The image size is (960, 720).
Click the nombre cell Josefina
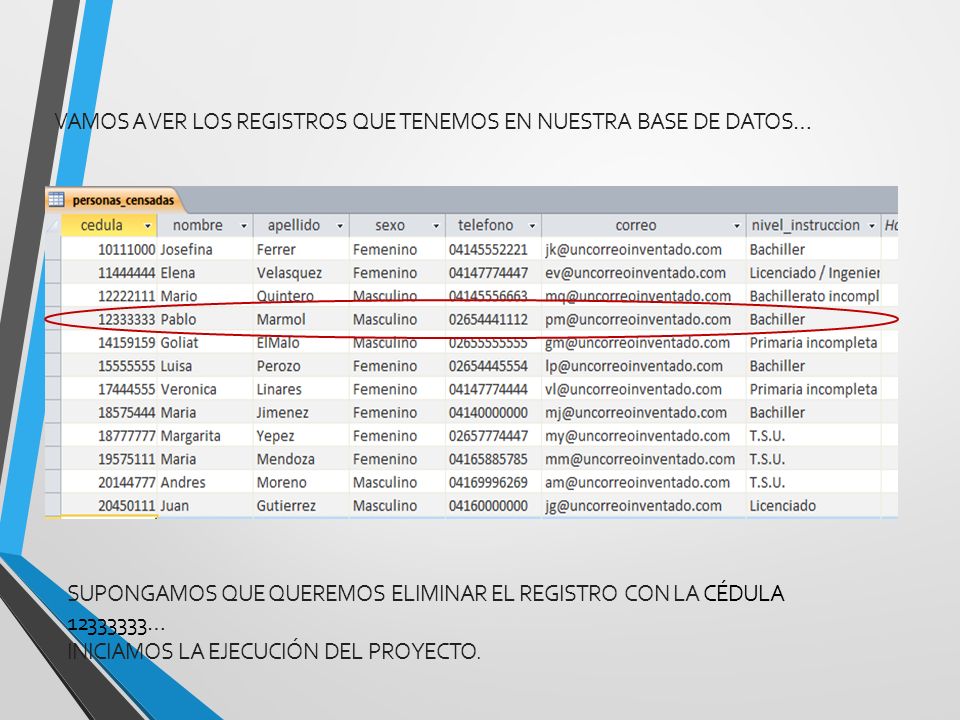tap(205, 249)
